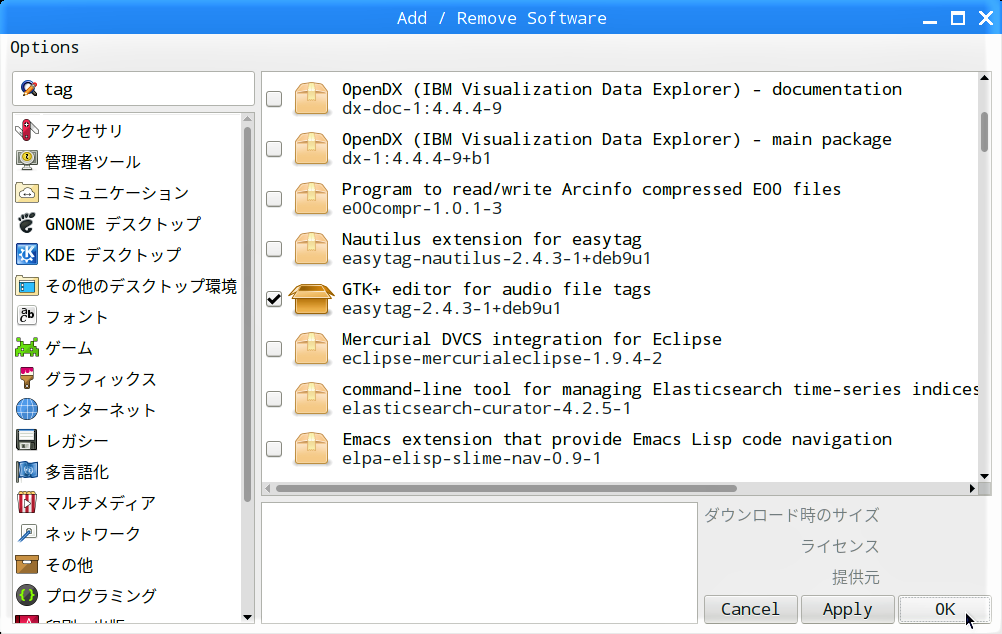Image resolution: width=1002 pixels, height=634 pixels.
Task: Click the search icon in the tag field
Action: point(29,88)
